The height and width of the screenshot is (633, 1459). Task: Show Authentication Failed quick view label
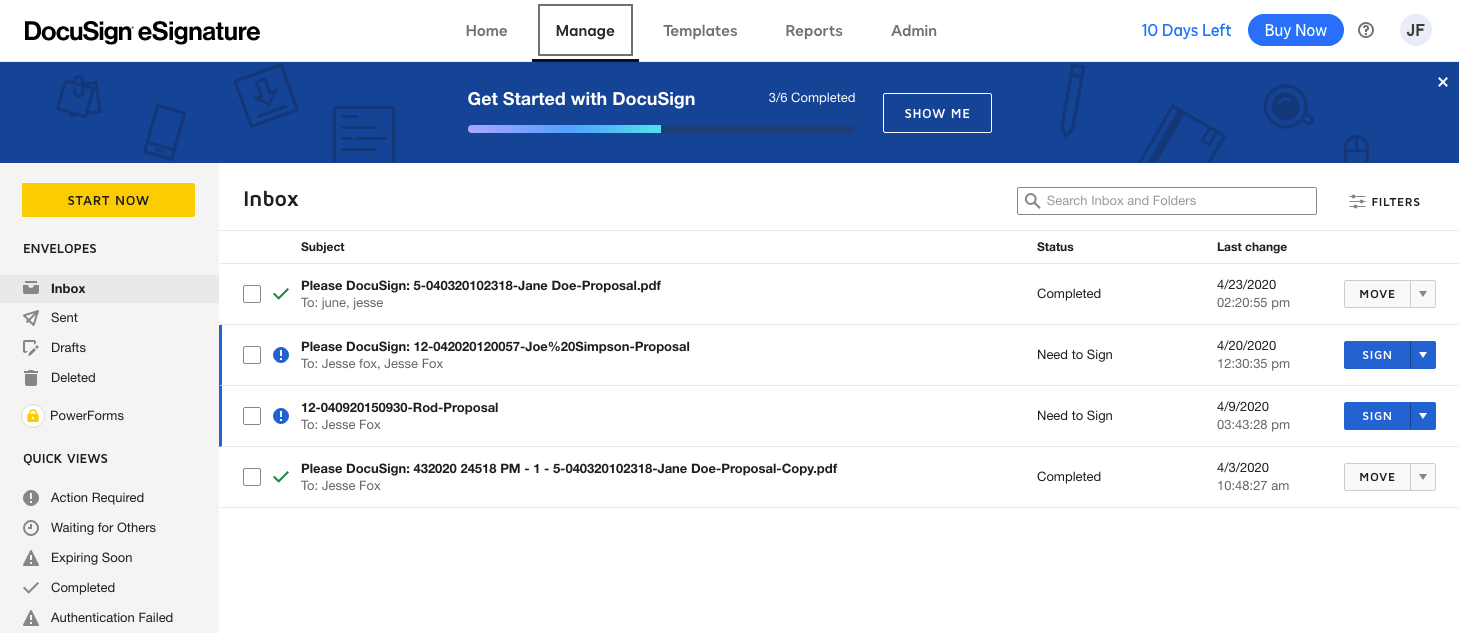[x=112, y=618]
